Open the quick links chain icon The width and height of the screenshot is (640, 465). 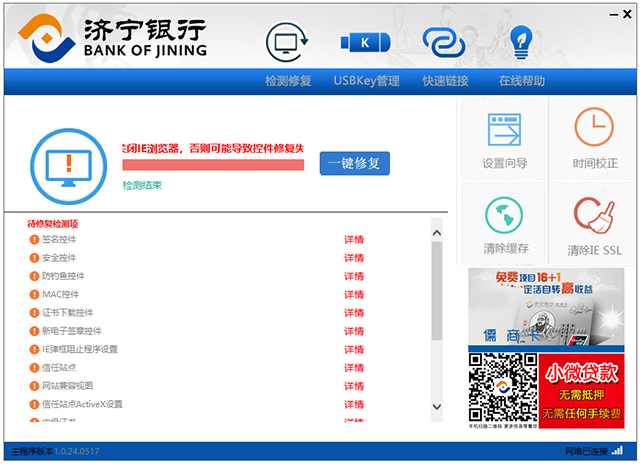[x=444, y=42]
